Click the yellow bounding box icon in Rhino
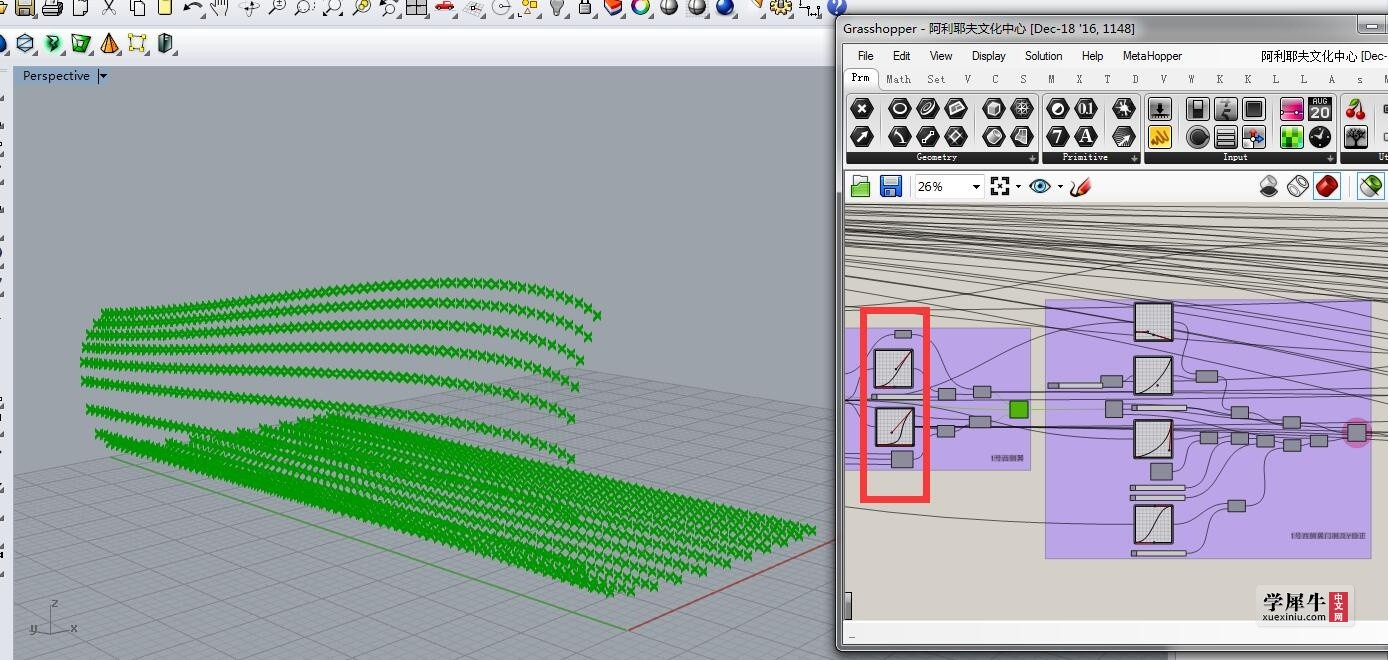The width and height of the screenshot is (1388, 660). click(137, 44)
